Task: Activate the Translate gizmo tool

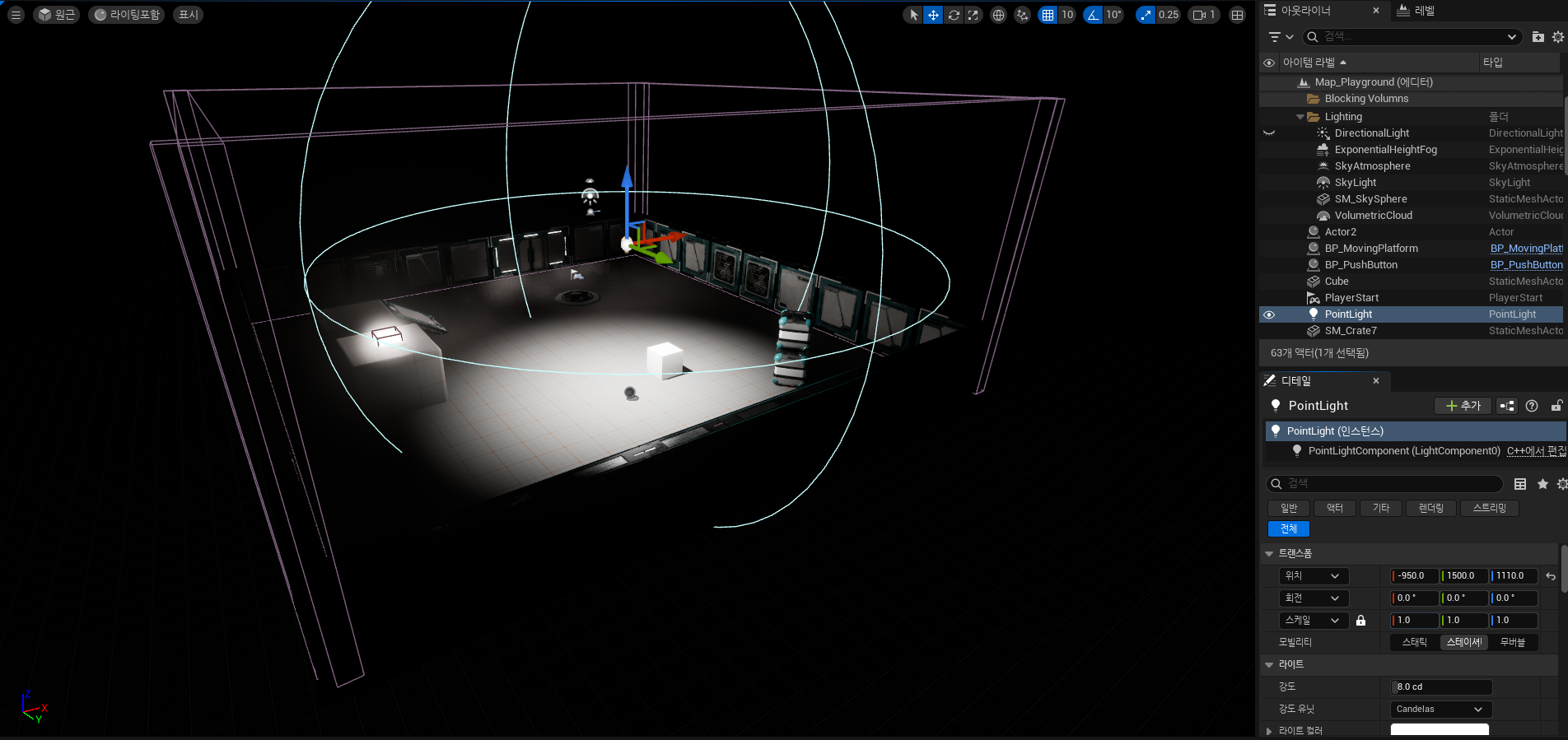Action: coord(933,15)
